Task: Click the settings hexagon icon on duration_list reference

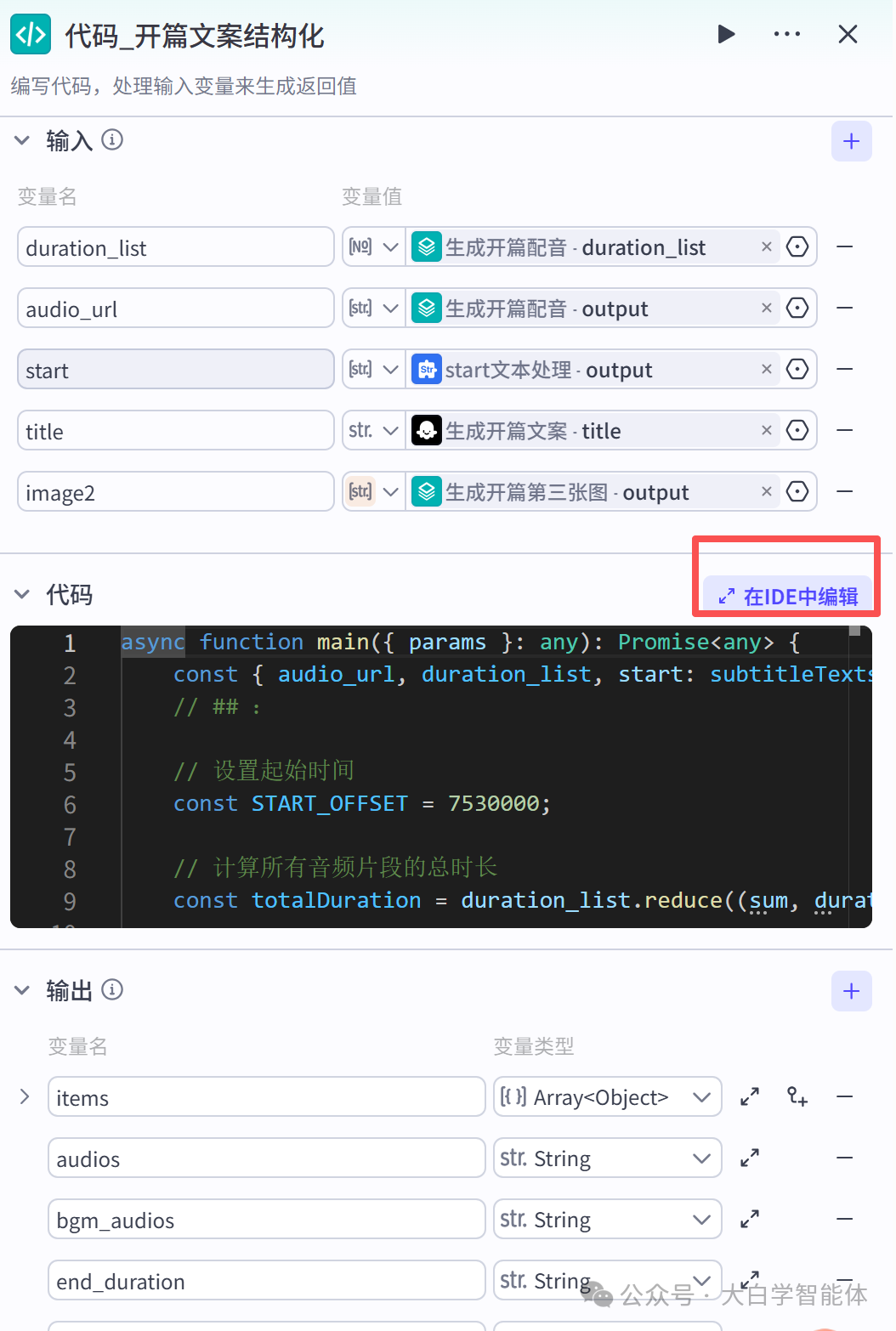Action: (797, 246)
